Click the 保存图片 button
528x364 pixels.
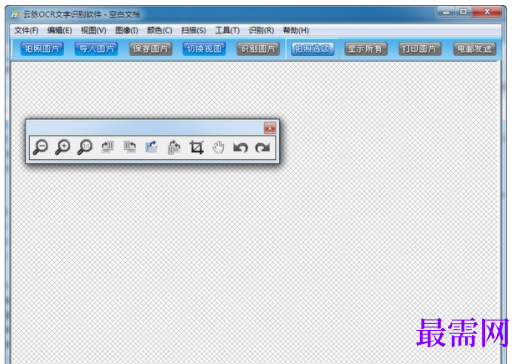(151, 49)
